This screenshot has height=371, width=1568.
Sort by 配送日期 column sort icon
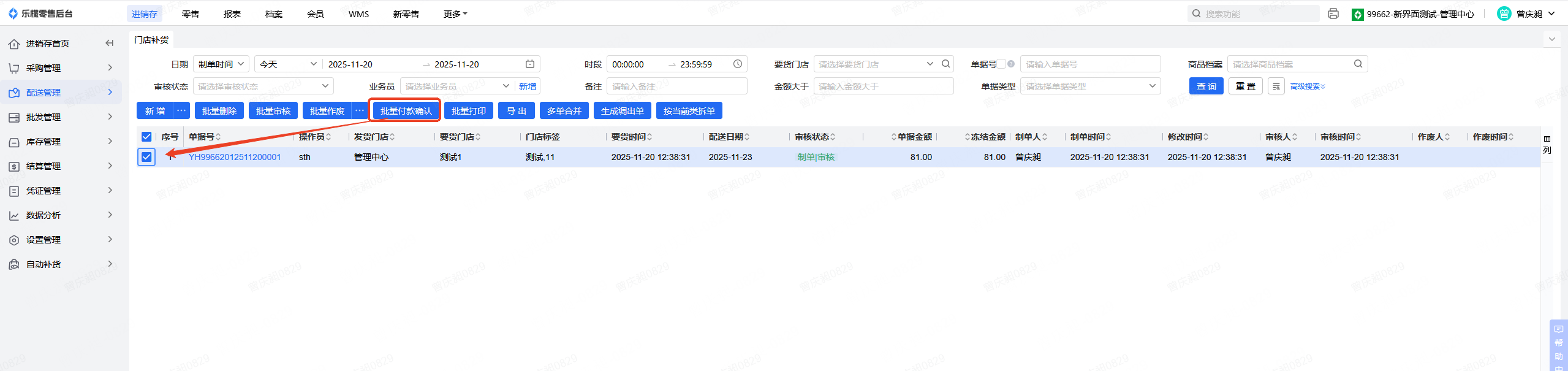(747, 137)
